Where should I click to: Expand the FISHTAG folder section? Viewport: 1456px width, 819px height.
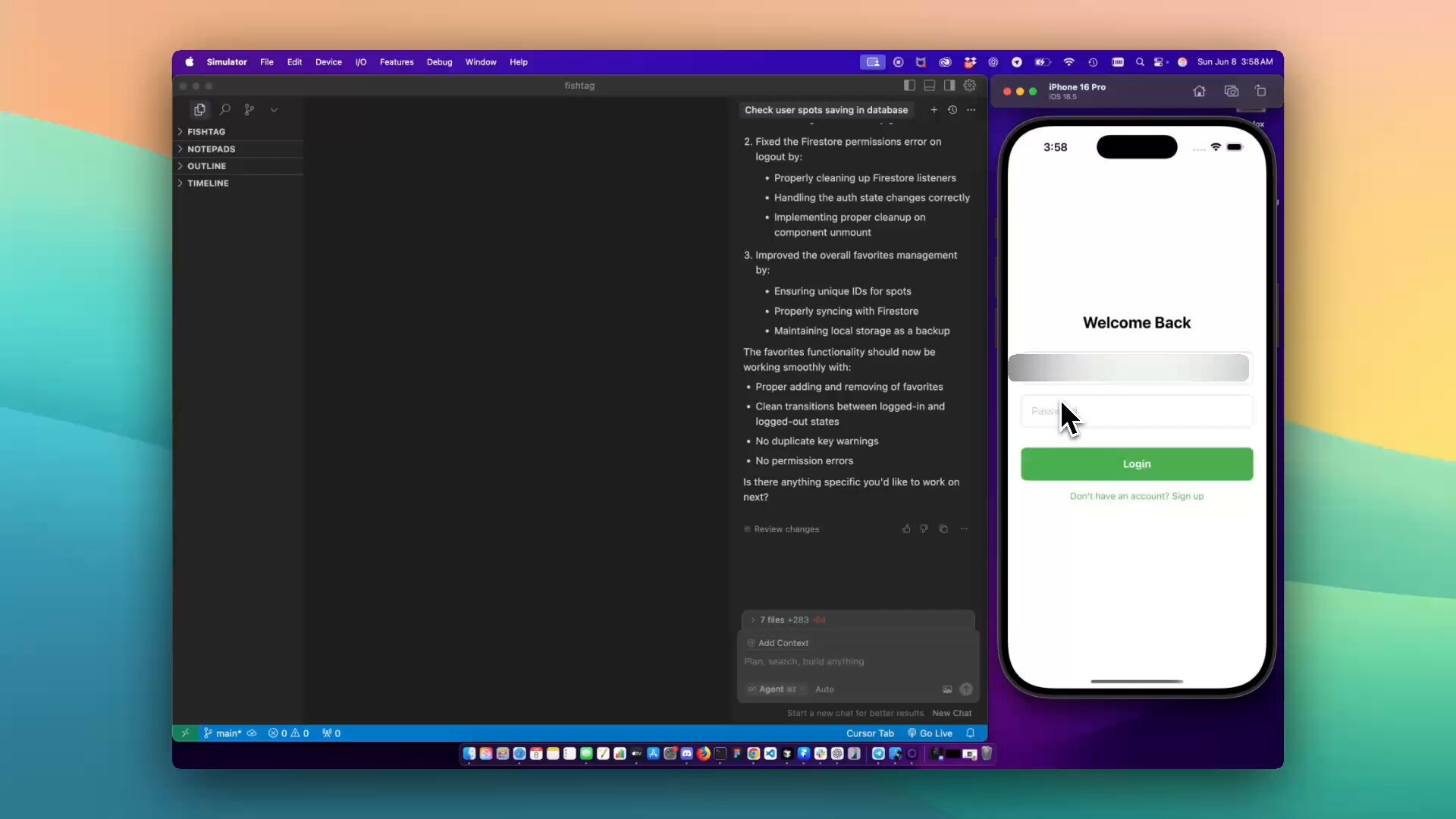coord(239,131)
